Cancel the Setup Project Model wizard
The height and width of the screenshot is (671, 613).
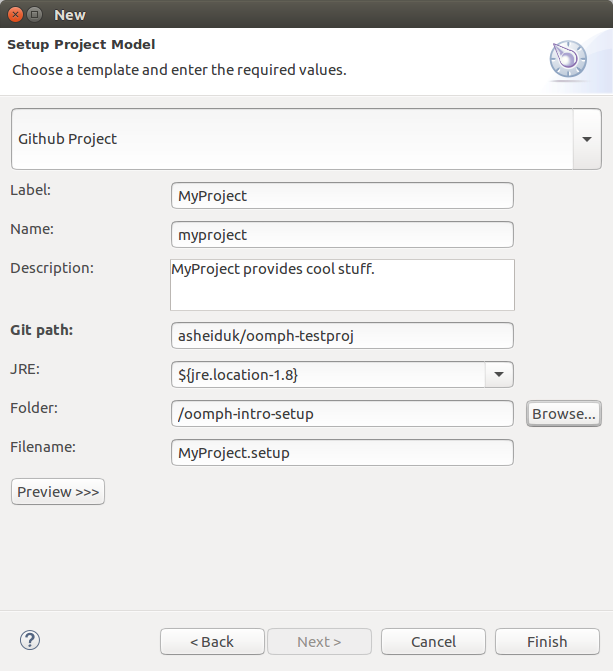[433, 641]
